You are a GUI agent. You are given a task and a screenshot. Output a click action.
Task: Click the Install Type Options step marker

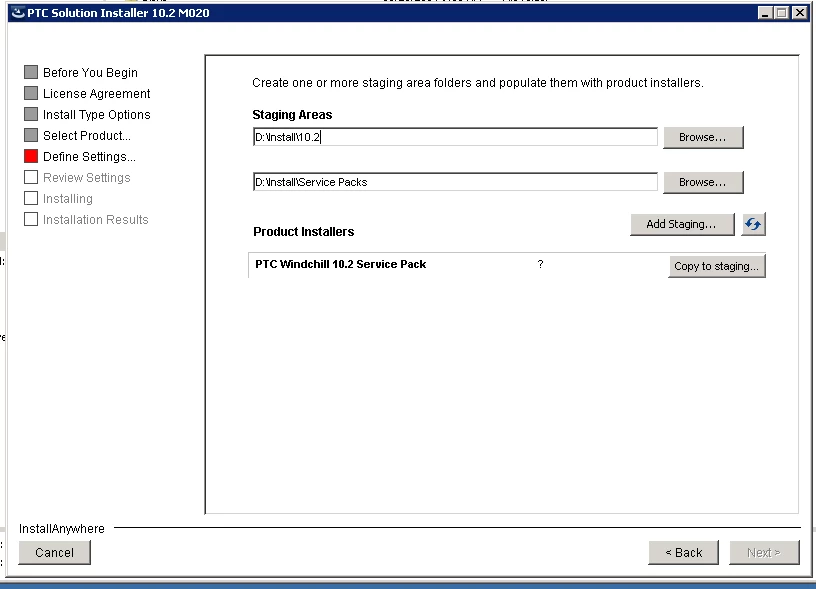coord(31,114)
